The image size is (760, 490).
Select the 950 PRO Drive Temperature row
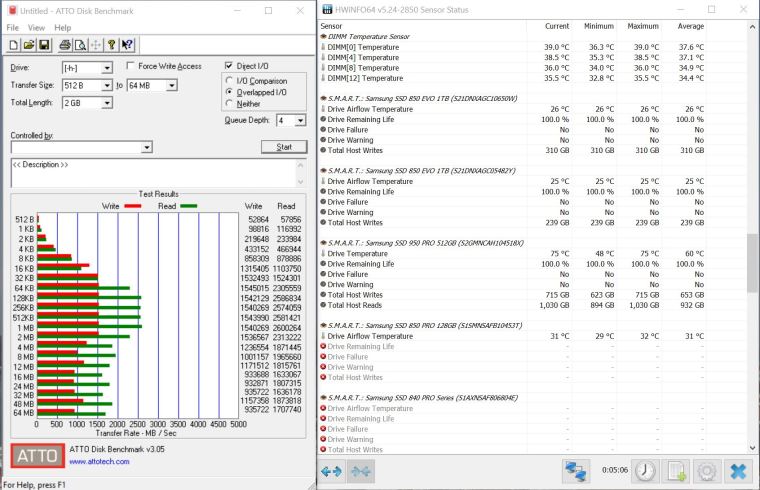[512, 253]
